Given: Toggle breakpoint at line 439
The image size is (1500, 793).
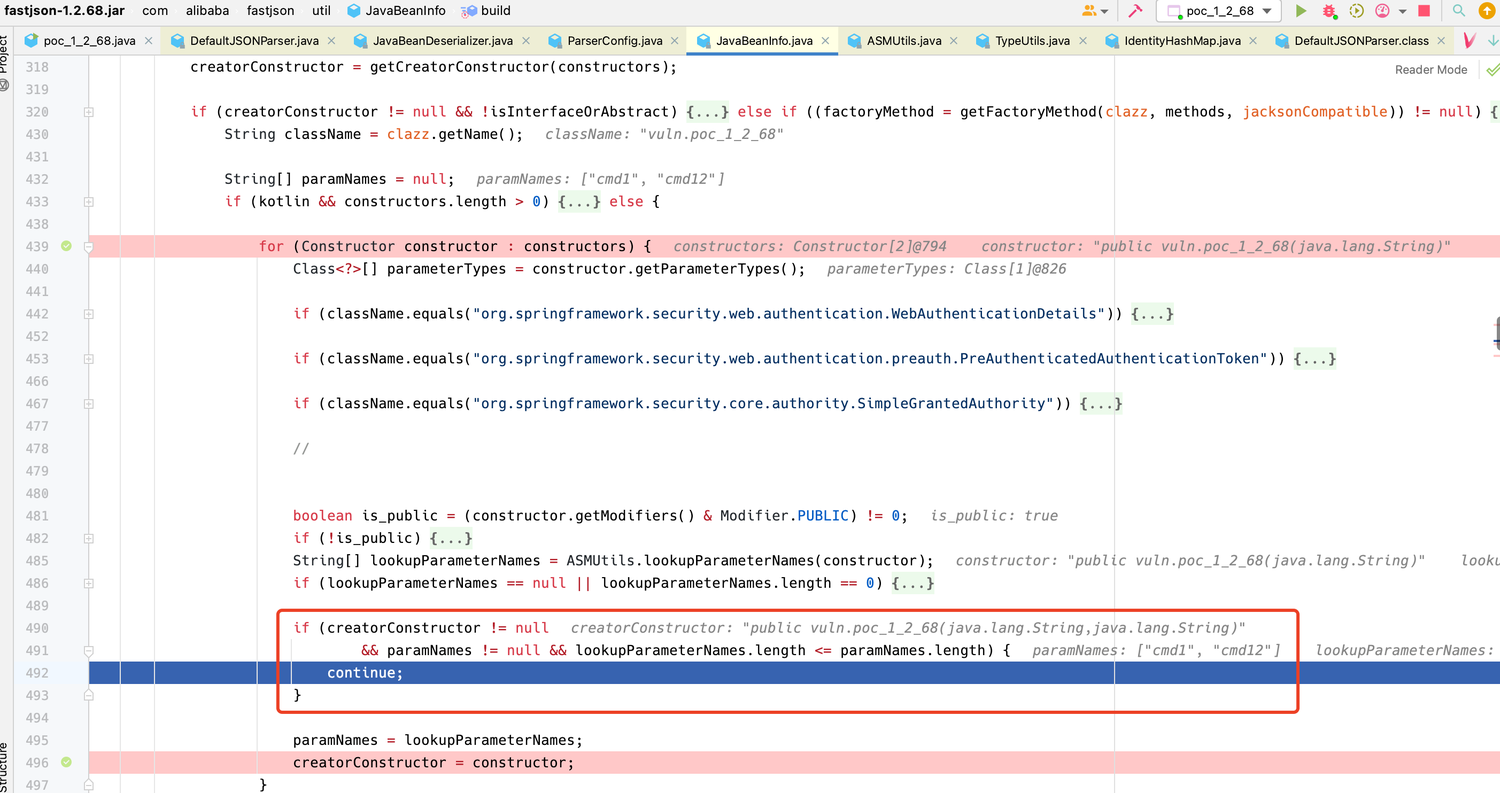Looking at the screenshot, I should click(66, 246).
